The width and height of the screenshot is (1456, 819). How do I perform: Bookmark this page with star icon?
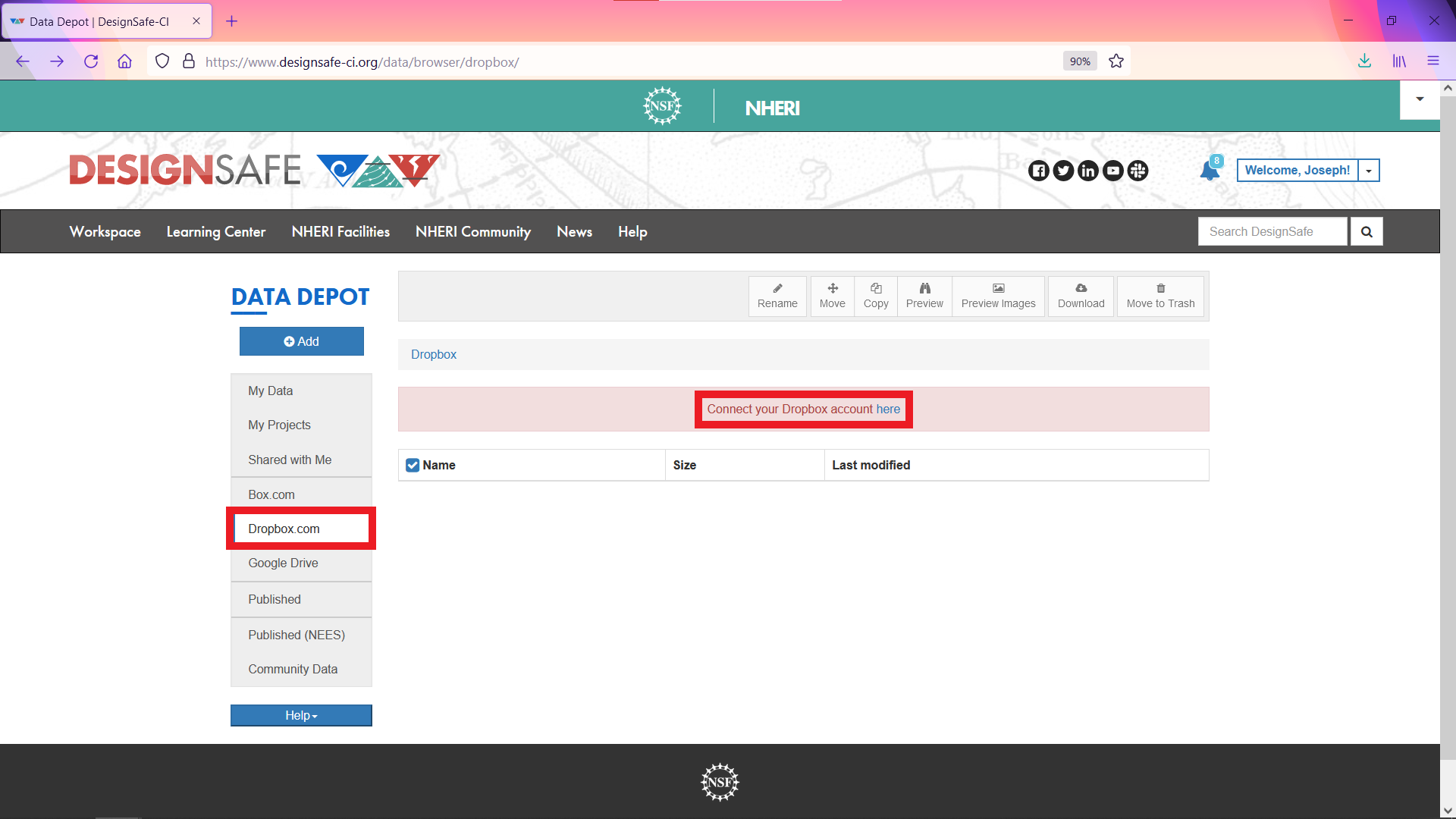[1116, 61]
